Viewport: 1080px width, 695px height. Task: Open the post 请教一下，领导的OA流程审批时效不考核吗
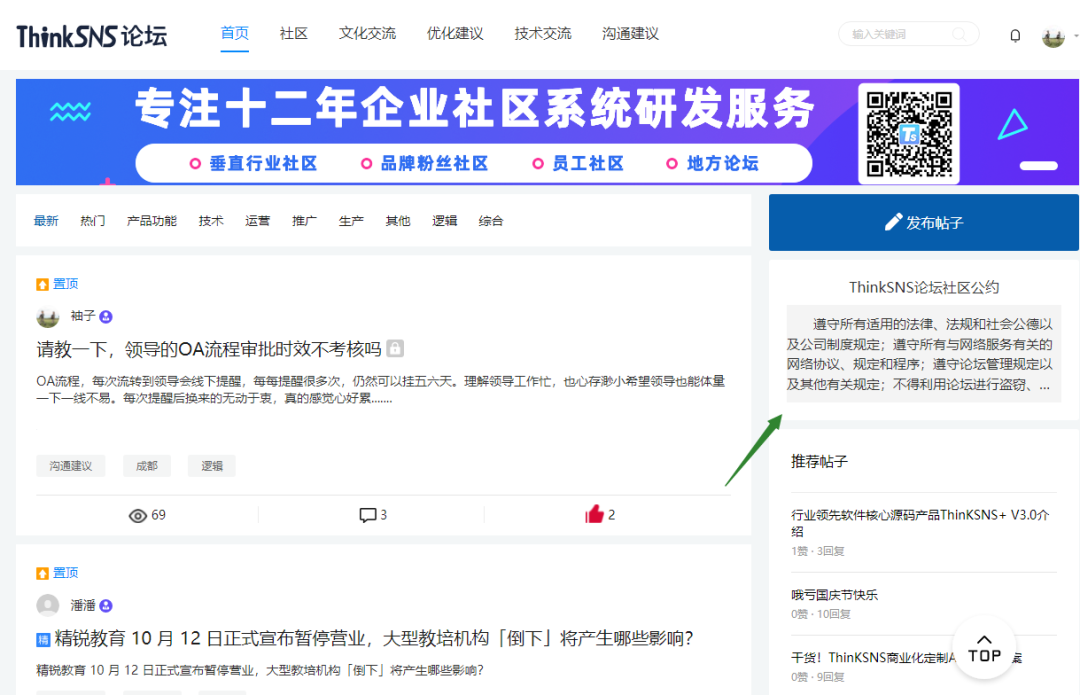tap(209, 349)
